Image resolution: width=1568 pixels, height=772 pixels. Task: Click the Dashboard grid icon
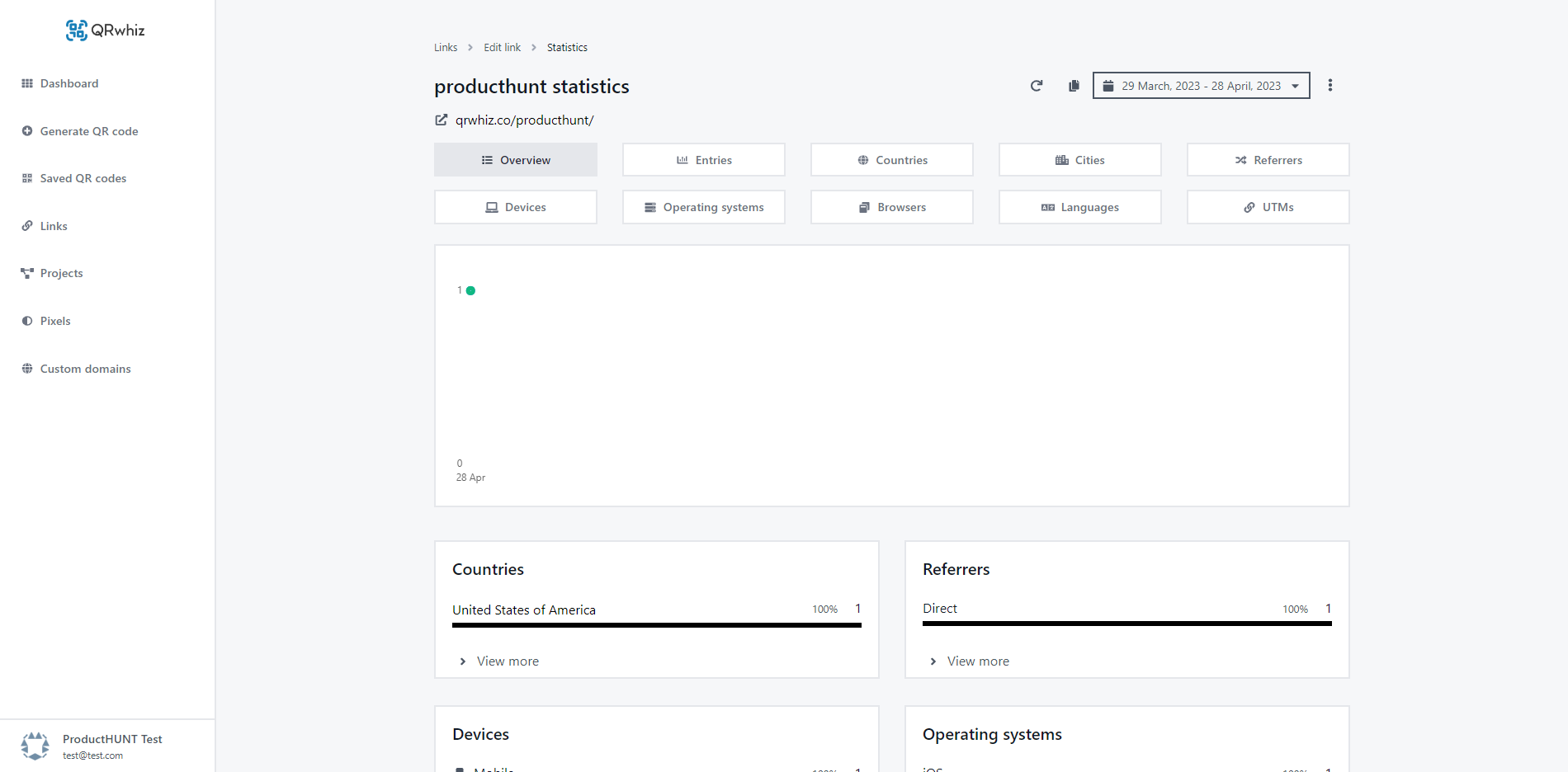pos(27,83)
